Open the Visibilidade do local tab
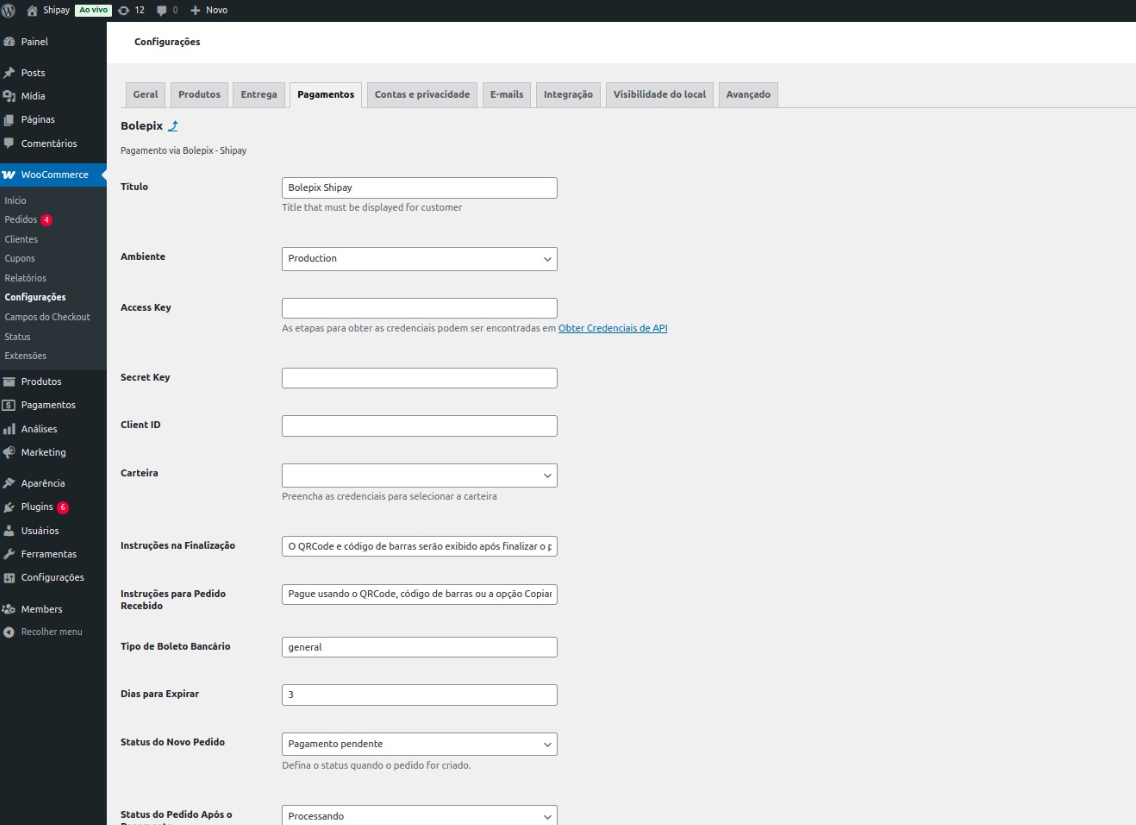Viewport: 1136px width, 825px height. click(x=659, y=95)
